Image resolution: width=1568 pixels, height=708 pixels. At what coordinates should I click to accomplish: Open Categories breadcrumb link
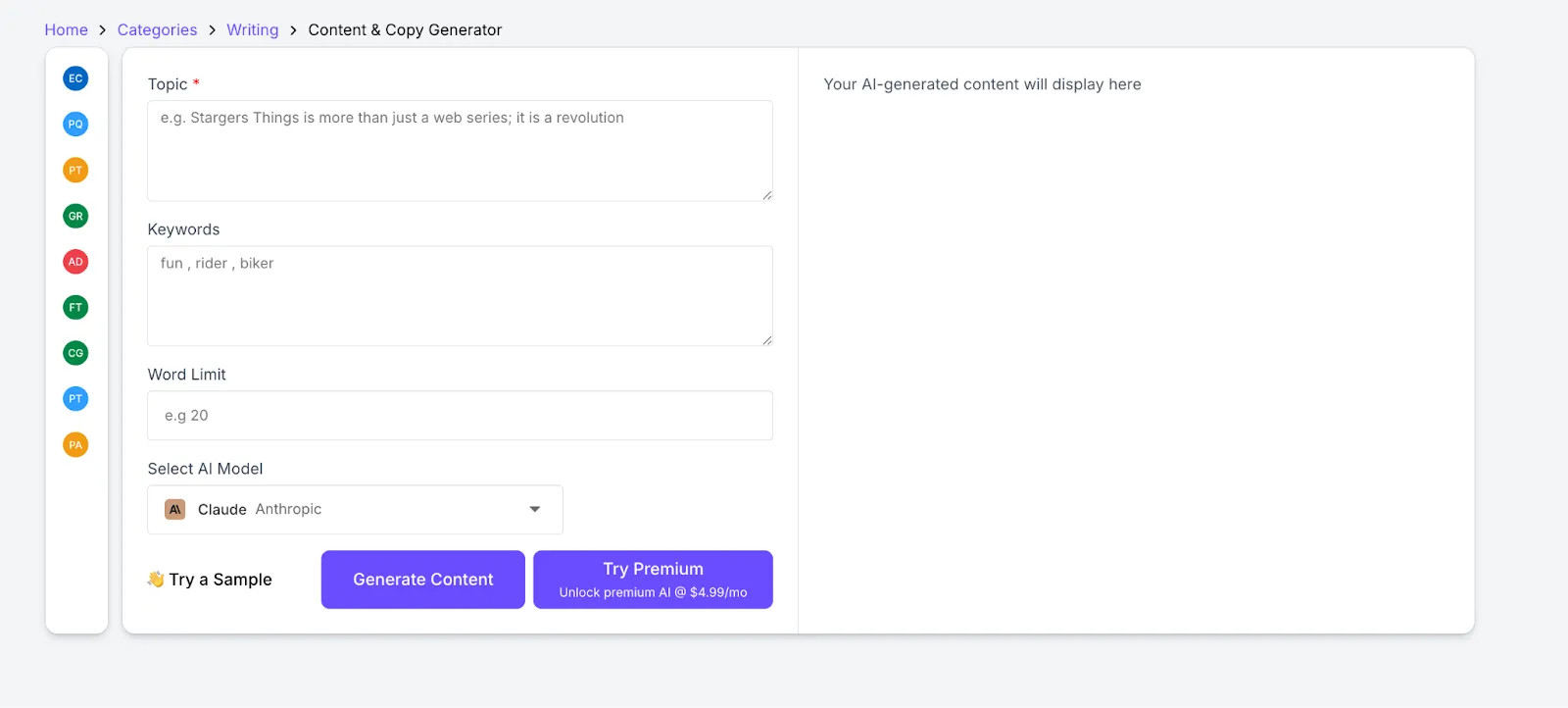(157, 30)
